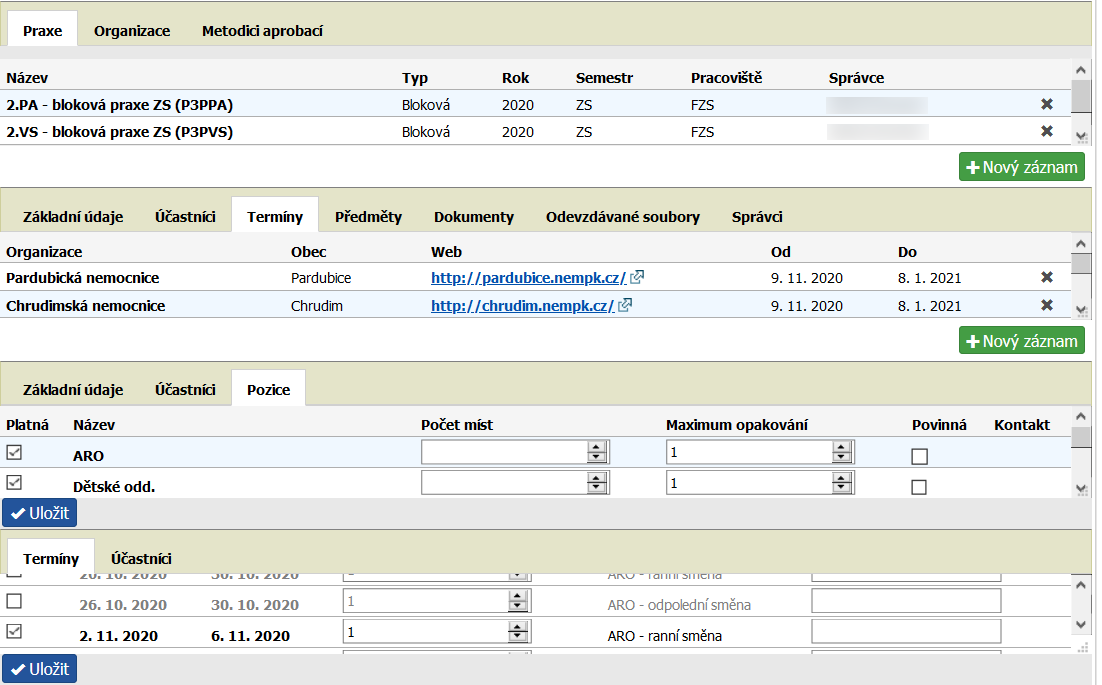Select row 2.PA - bloková praxe ZS (P3PPA)

(535, 104)
